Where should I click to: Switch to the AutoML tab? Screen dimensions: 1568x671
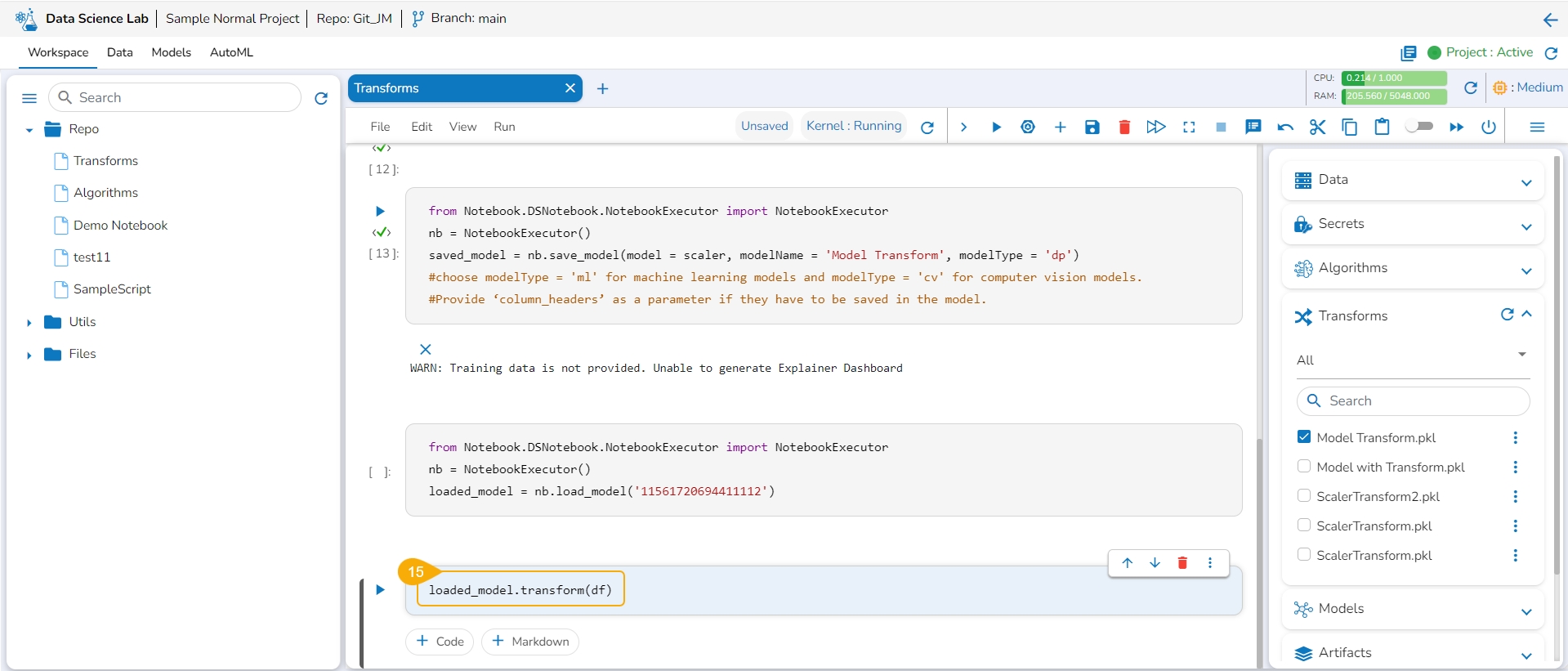231,52
